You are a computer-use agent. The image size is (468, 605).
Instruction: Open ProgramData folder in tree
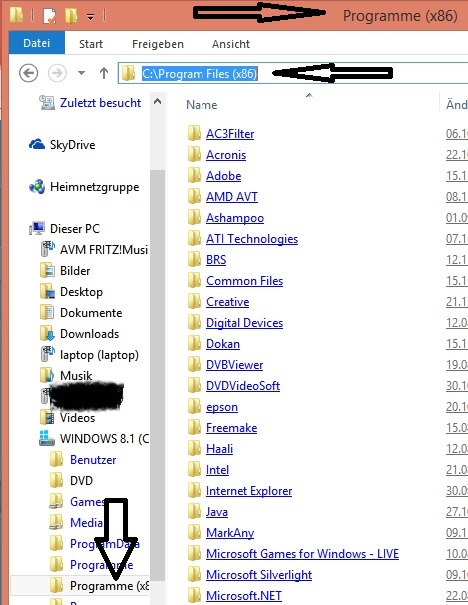click(105, 544)
